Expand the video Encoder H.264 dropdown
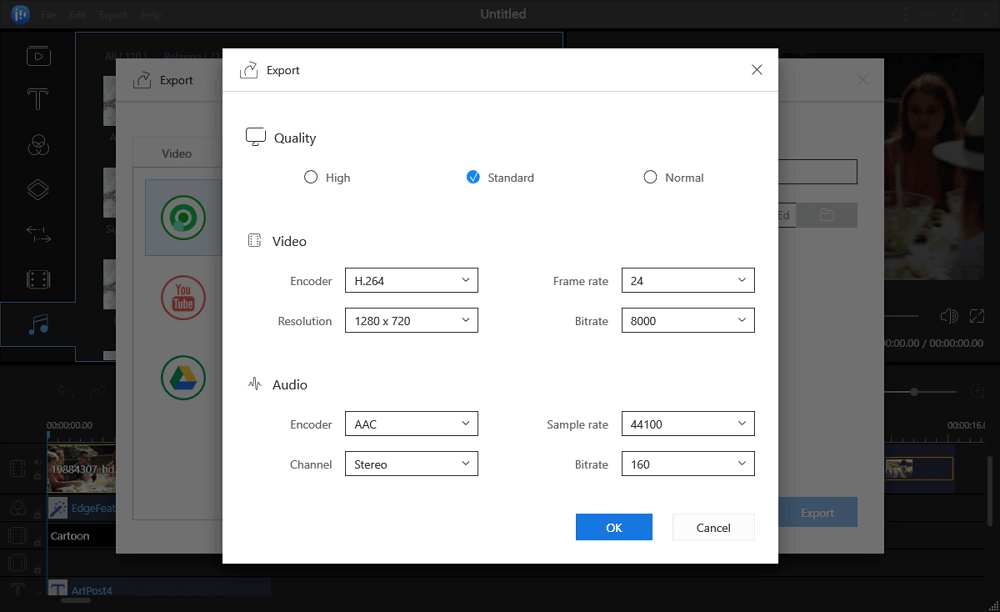Screen dimensions: 1000x612 pos(411,281)
